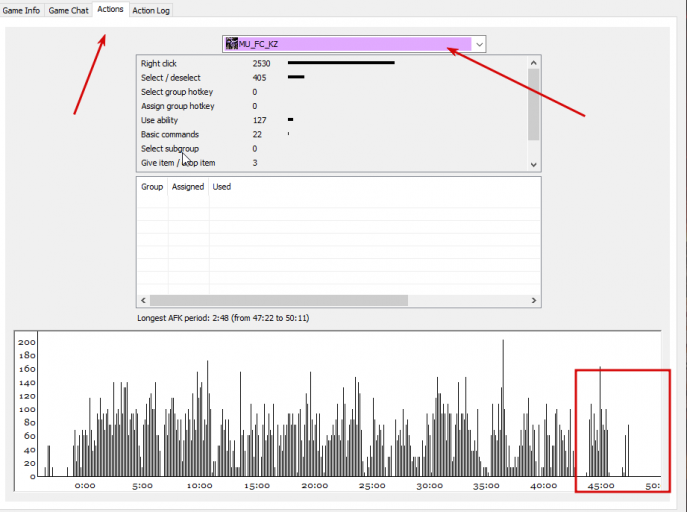Click the 0:00 label on APM chart
The height and width of the screenshot is (512, 687).
(85, 486)
